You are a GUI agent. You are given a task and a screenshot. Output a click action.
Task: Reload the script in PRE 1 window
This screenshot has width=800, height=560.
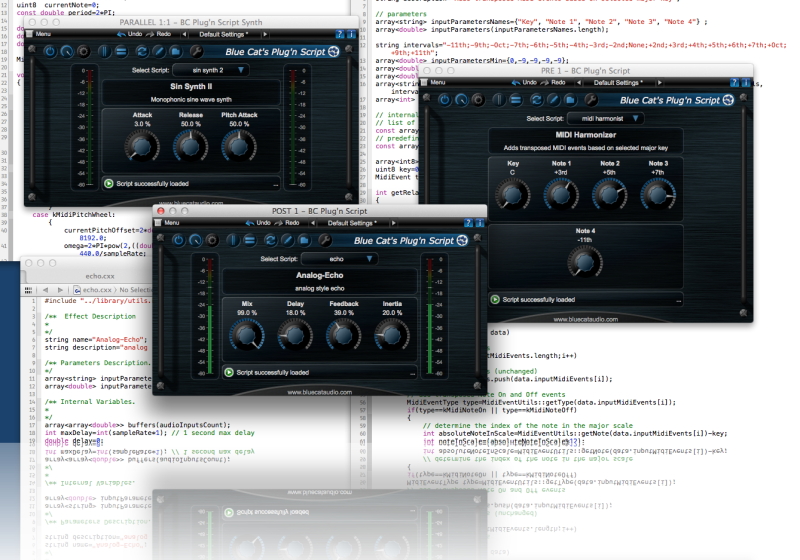pyautogui.click(x=537, y=100)
